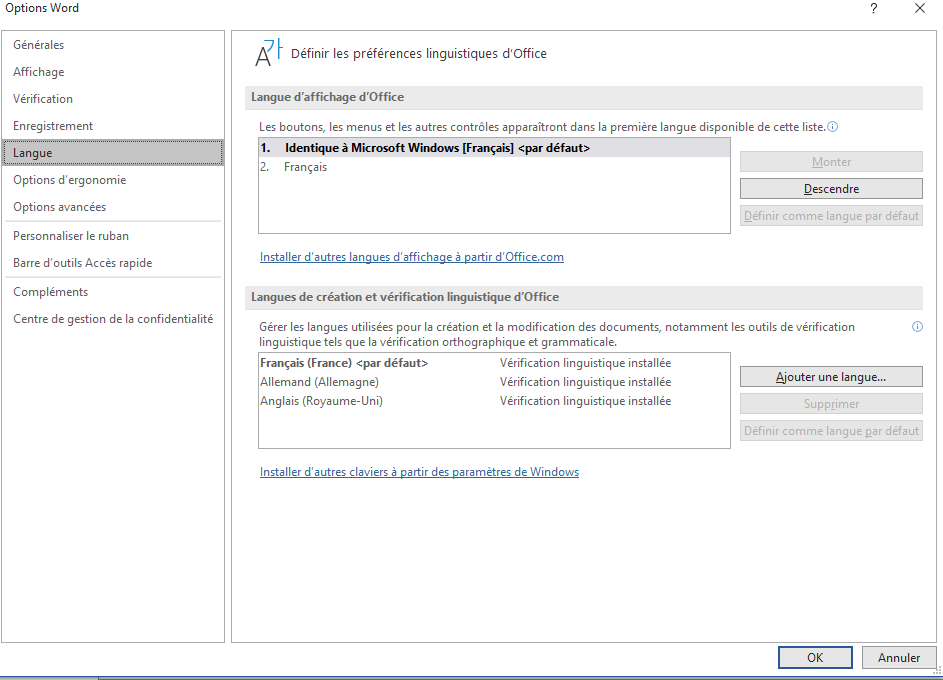Image resolution: width=943 pixels, height=680 pixels.
Task: Select Français (France) authoring language row
Action: 494,363
